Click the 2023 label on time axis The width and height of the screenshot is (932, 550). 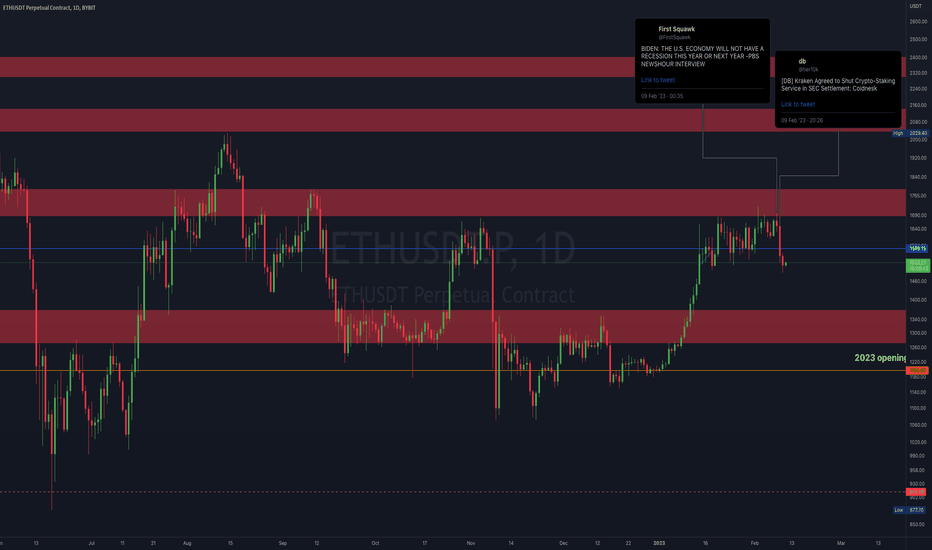(x=659, y=543)
